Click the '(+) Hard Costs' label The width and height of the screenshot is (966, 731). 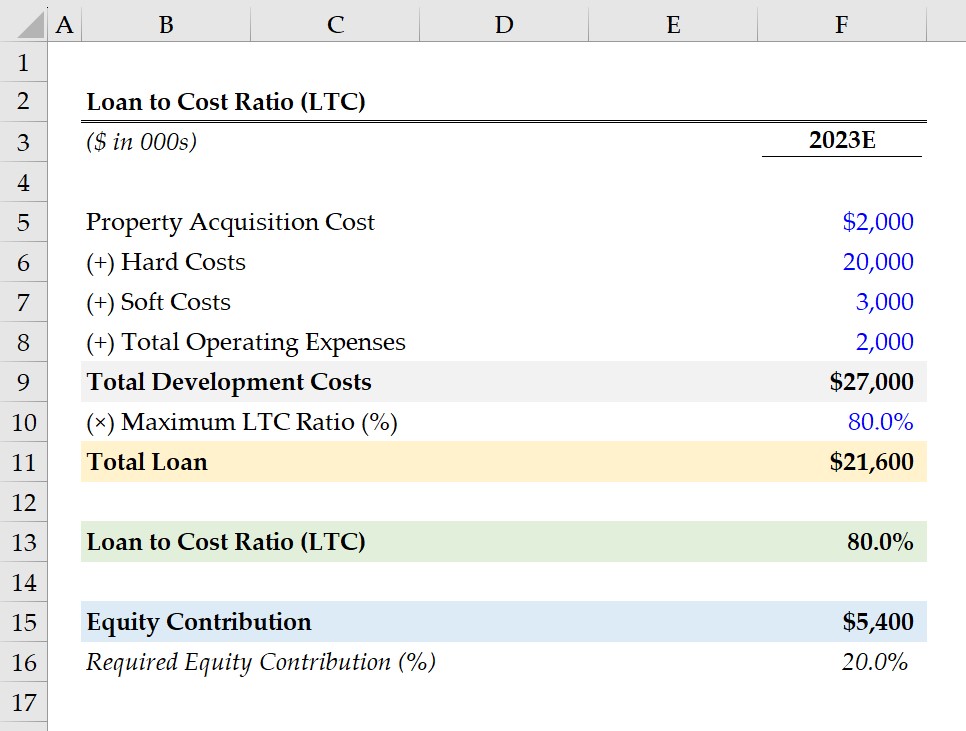coord(165,262)
